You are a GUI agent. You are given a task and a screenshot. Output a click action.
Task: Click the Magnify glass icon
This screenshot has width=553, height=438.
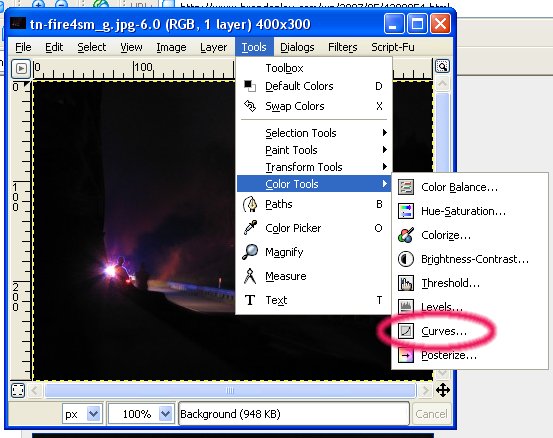click(x=250, y=252)
